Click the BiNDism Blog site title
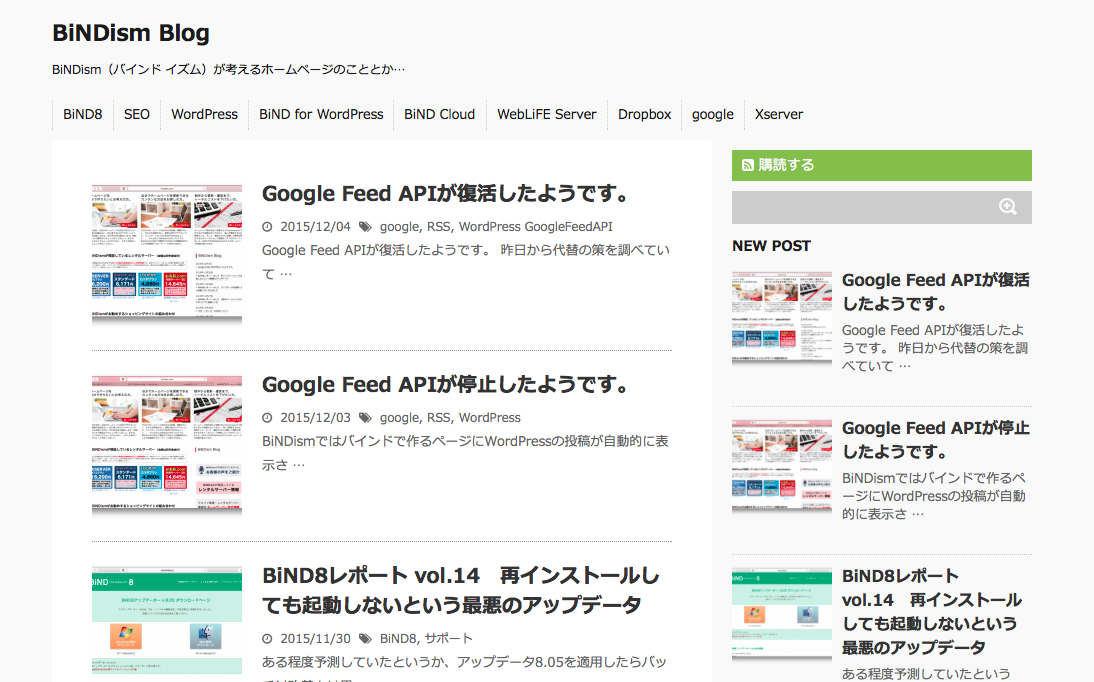This screenshot has height=682, width=1094. [x=130, y=33]
